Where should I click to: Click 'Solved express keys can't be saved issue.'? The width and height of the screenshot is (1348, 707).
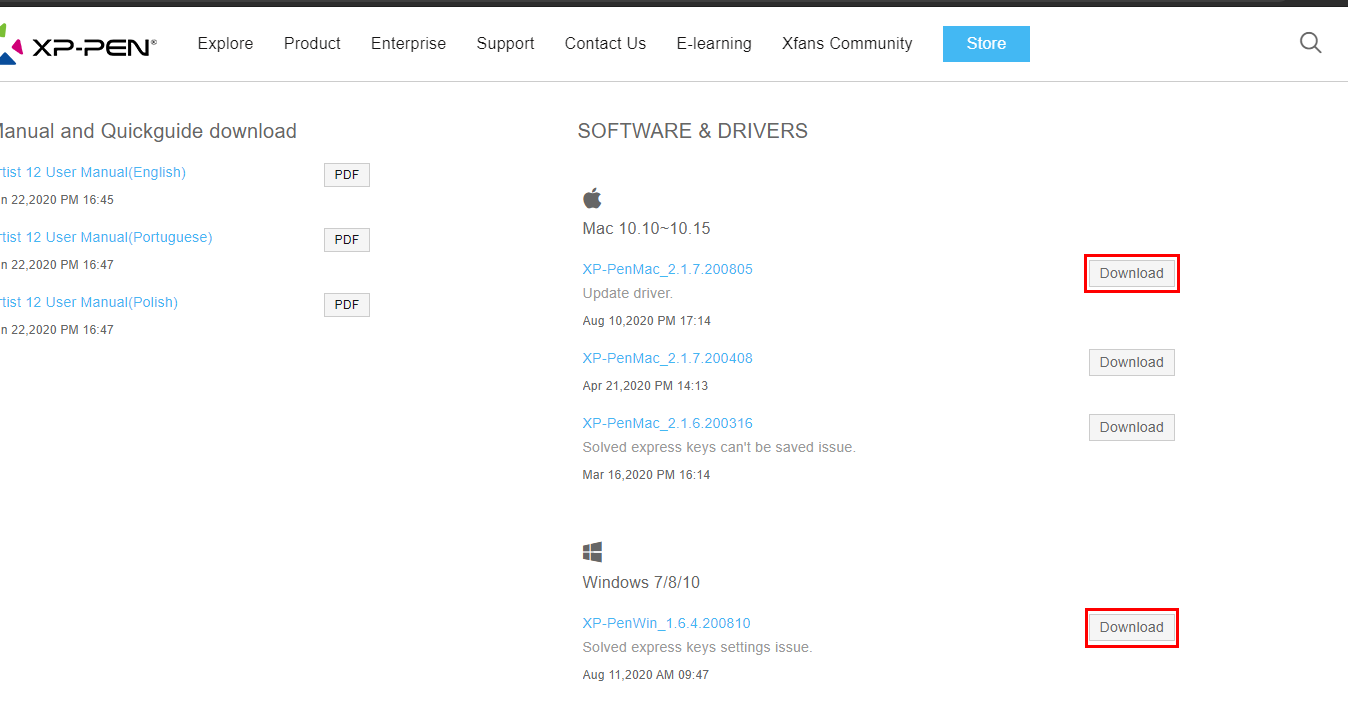719,447
